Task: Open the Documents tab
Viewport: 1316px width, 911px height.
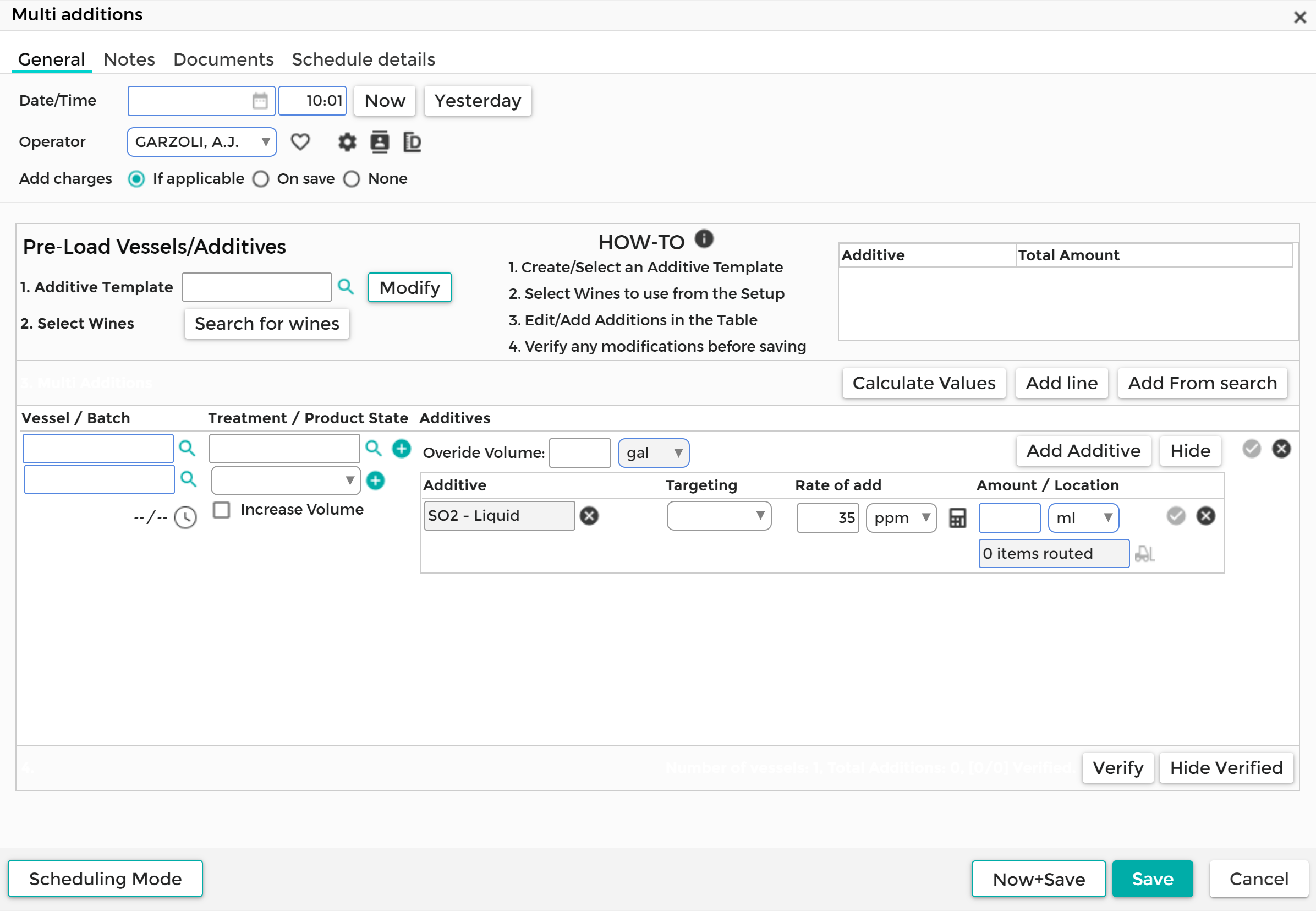Action: click(x=223, y=59)
